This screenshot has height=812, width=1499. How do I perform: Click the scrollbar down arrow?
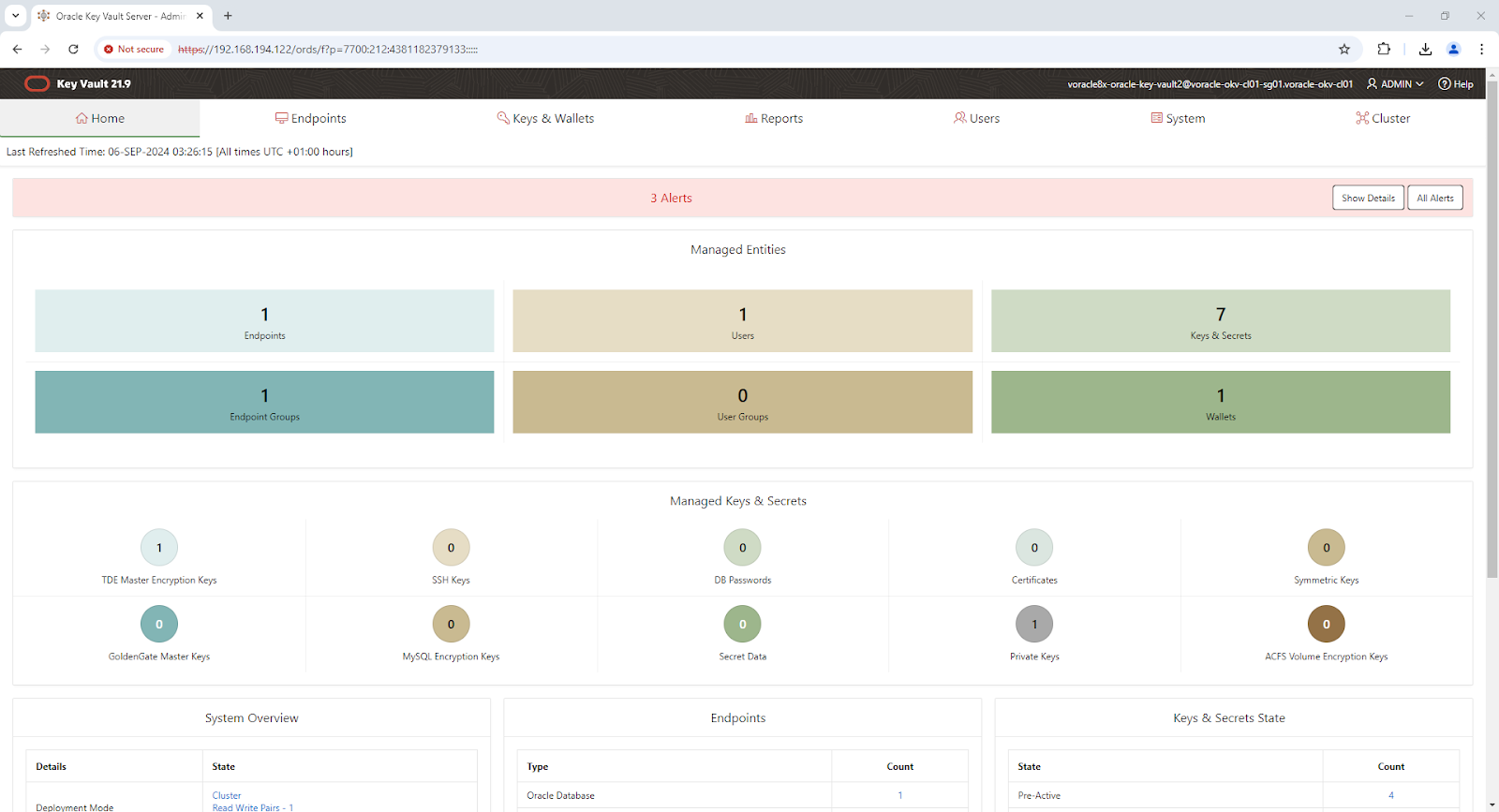click(1492, 805)
